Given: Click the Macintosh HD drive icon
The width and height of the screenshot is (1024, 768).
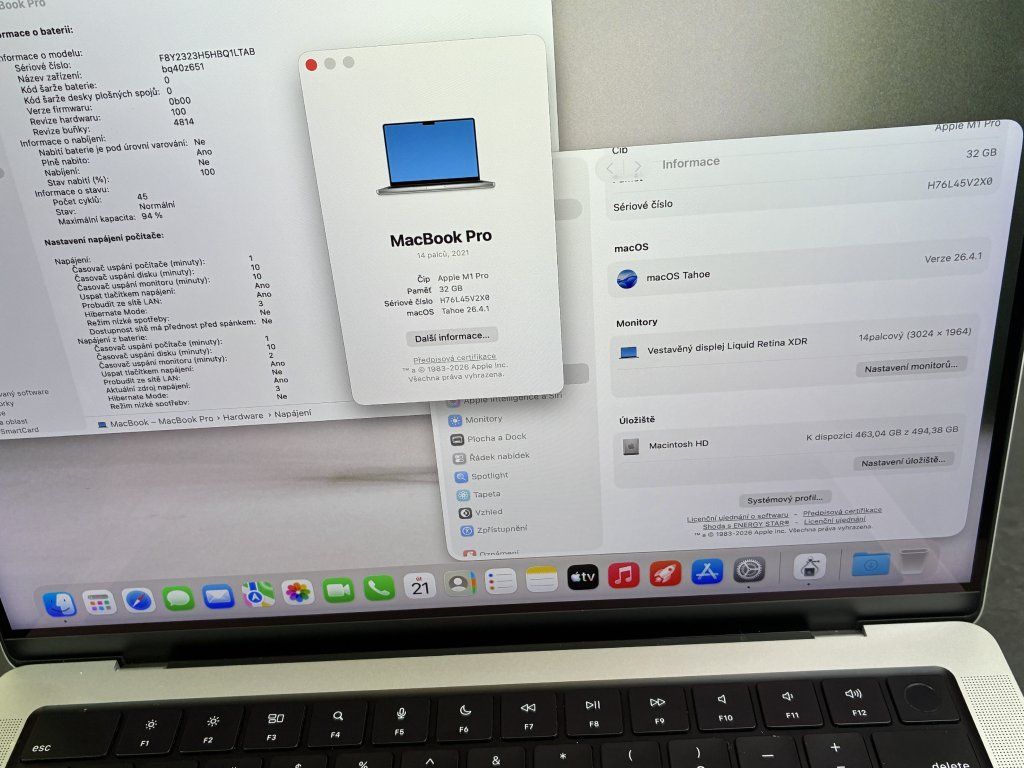Looking at the screenshot, I should click(x=631, y=447).
